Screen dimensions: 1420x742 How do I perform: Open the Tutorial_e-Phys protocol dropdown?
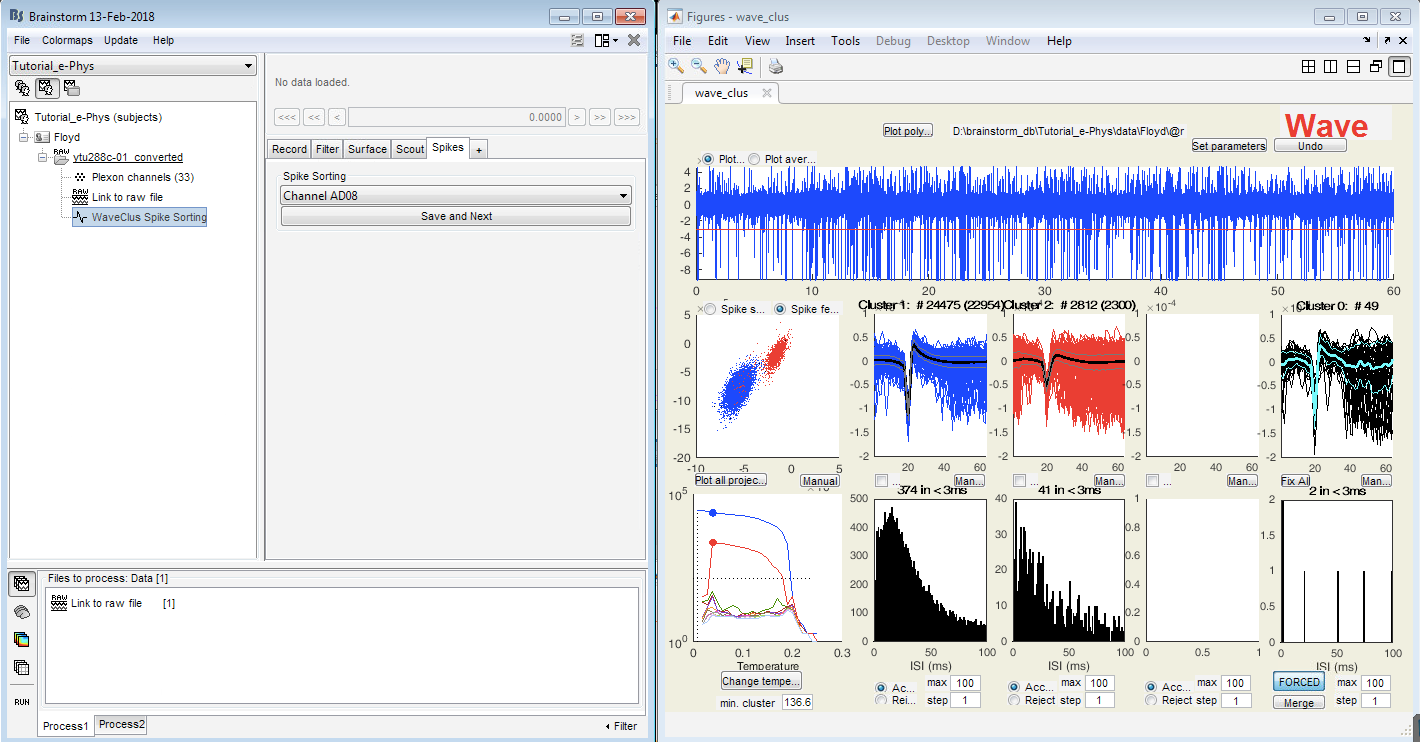[133, 66]
